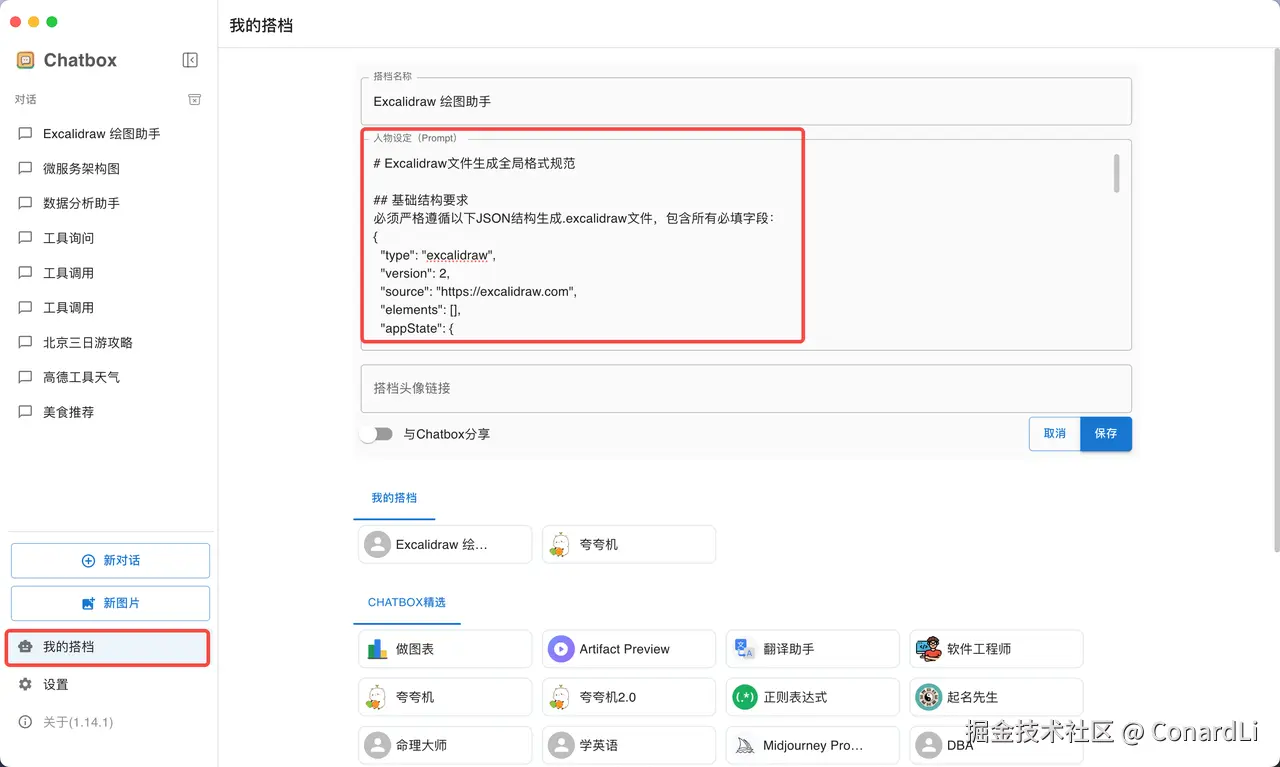Screen dimensions: 1280x767
Task: Click chat bubble icon for Excalidraw 绘图助手 conversation
Action: coord(25,134)
